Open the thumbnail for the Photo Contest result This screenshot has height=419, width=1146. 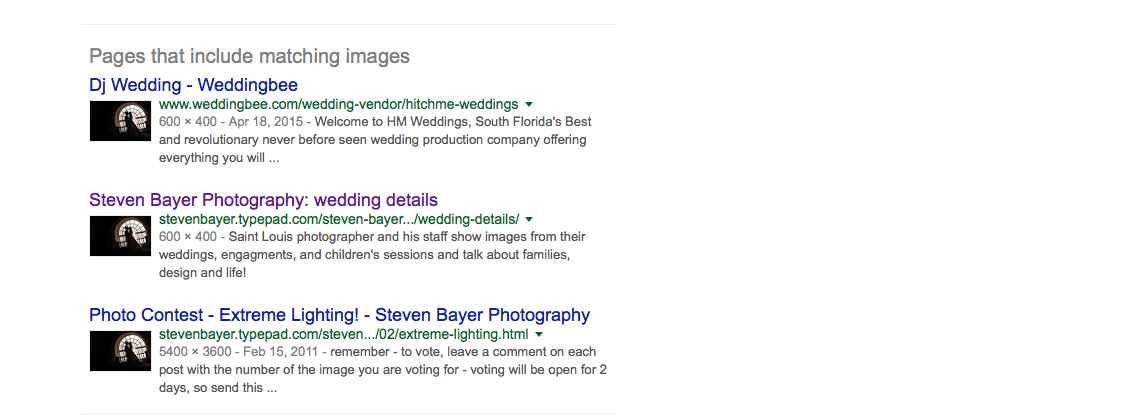pyautogui.click(x=121, y=351)
